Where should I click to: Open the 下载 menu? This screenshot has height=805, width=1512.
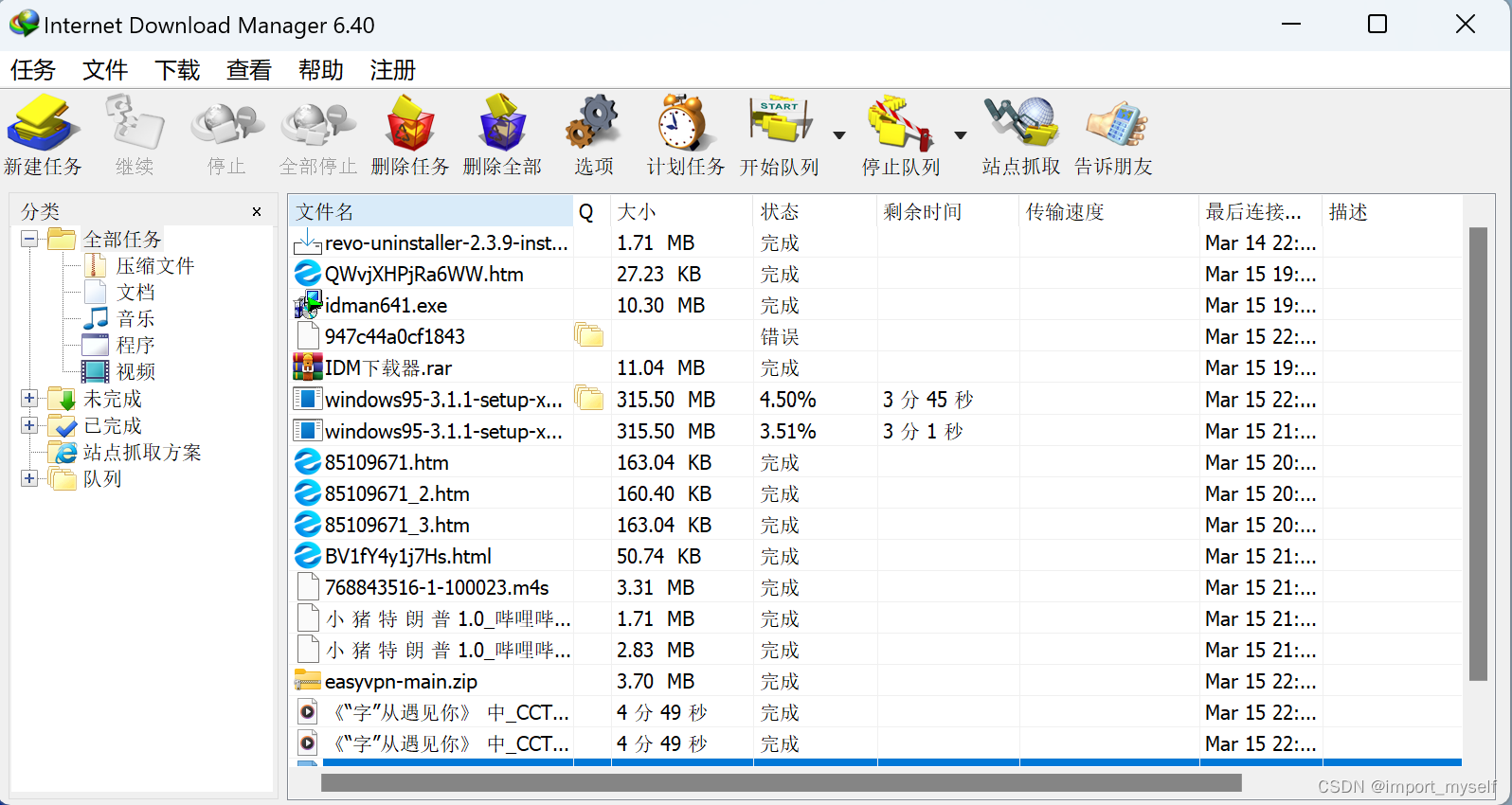(177, 70)
